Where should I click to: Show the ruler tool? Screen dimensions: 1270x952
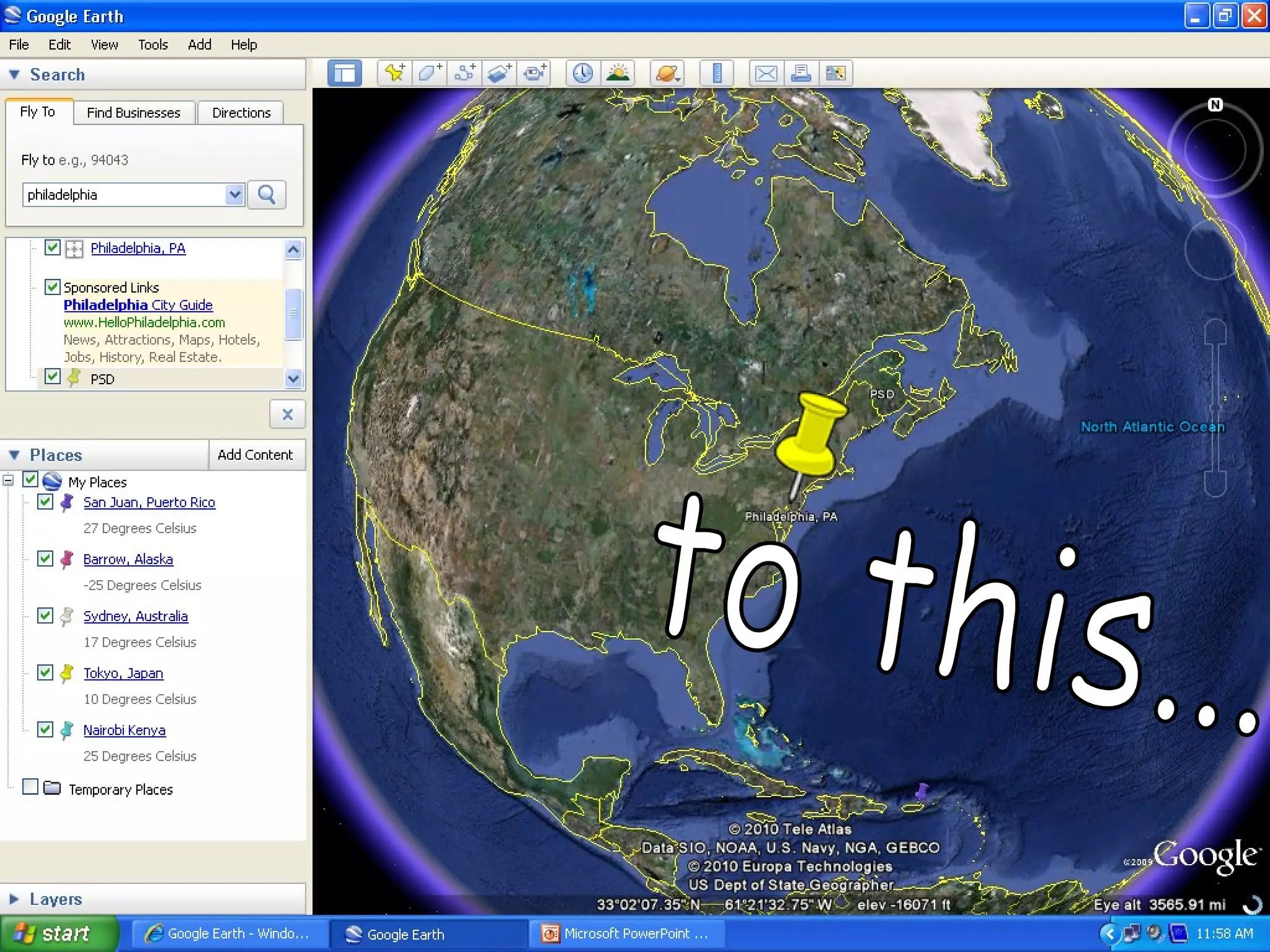[717, 73]
